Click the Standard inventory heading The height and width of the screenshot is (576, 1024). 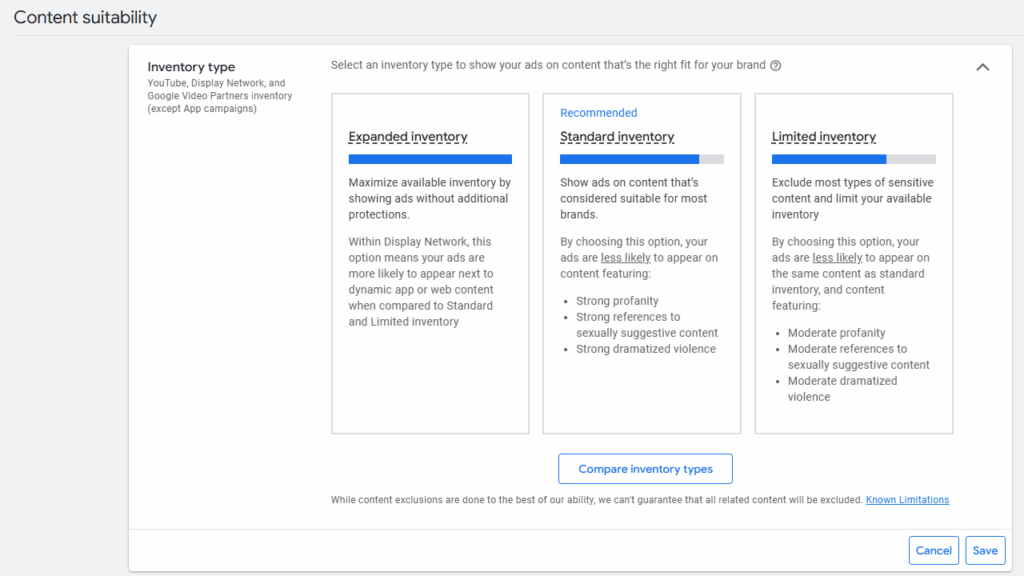[x=615, y=137]
